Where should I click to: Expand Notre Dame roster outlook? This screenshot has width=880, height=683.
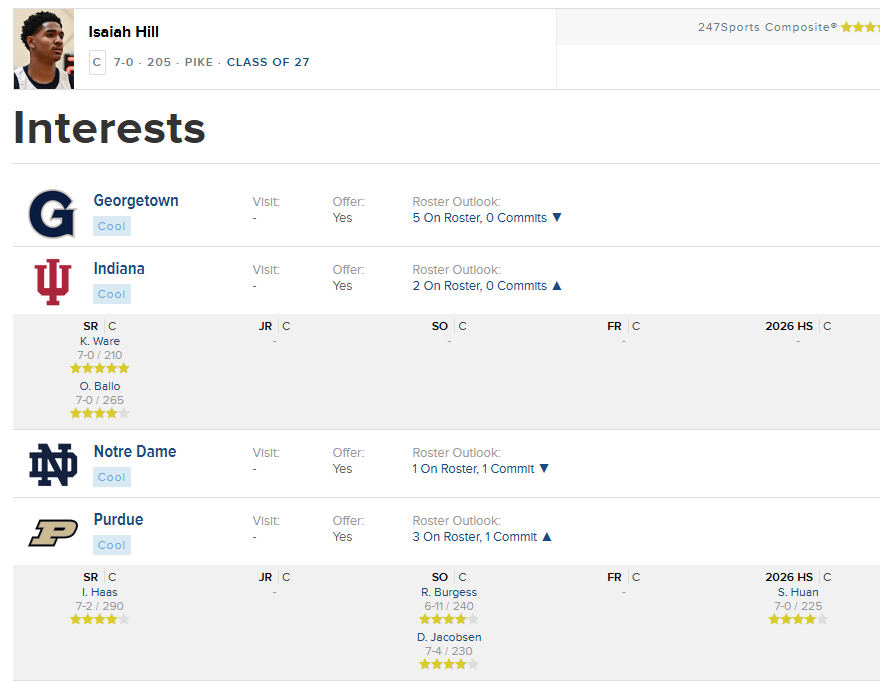tap(544, 469)
